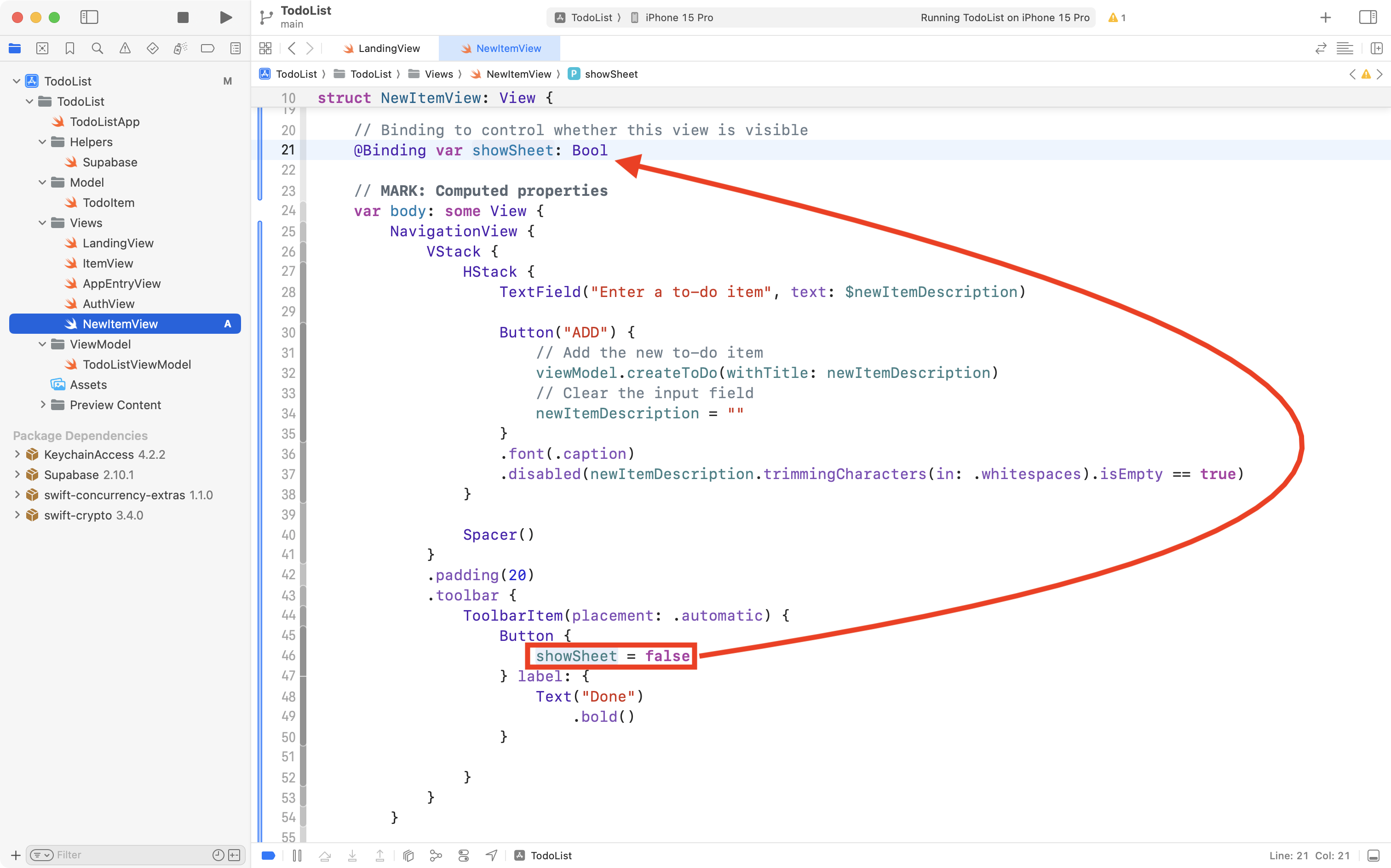Show the Issue navigator
The height and width of the screenshot is (868, 1391).
coord(125,48)
